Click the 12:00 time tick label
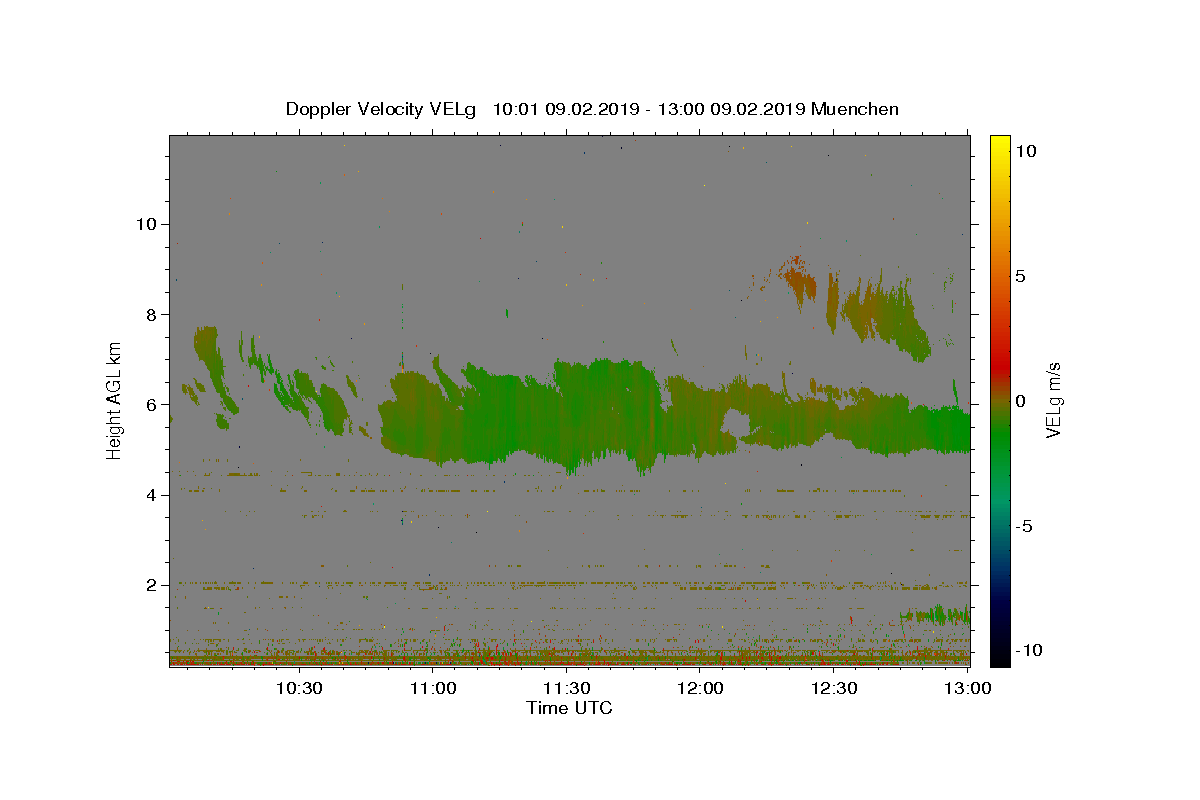Viewport: 1200px width, 800px height. [x=700, y=688]
